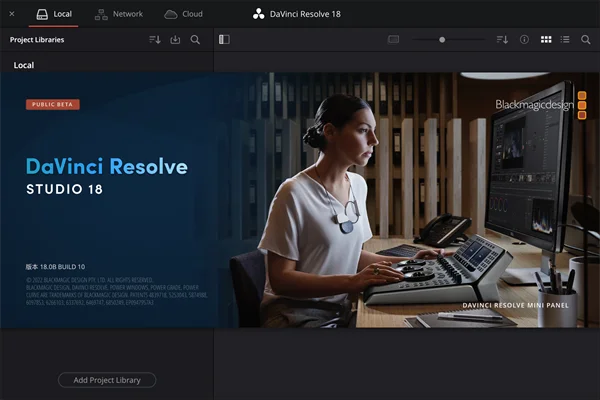Switch projects to list view
The image size is (600, 400).
point(565,39)
